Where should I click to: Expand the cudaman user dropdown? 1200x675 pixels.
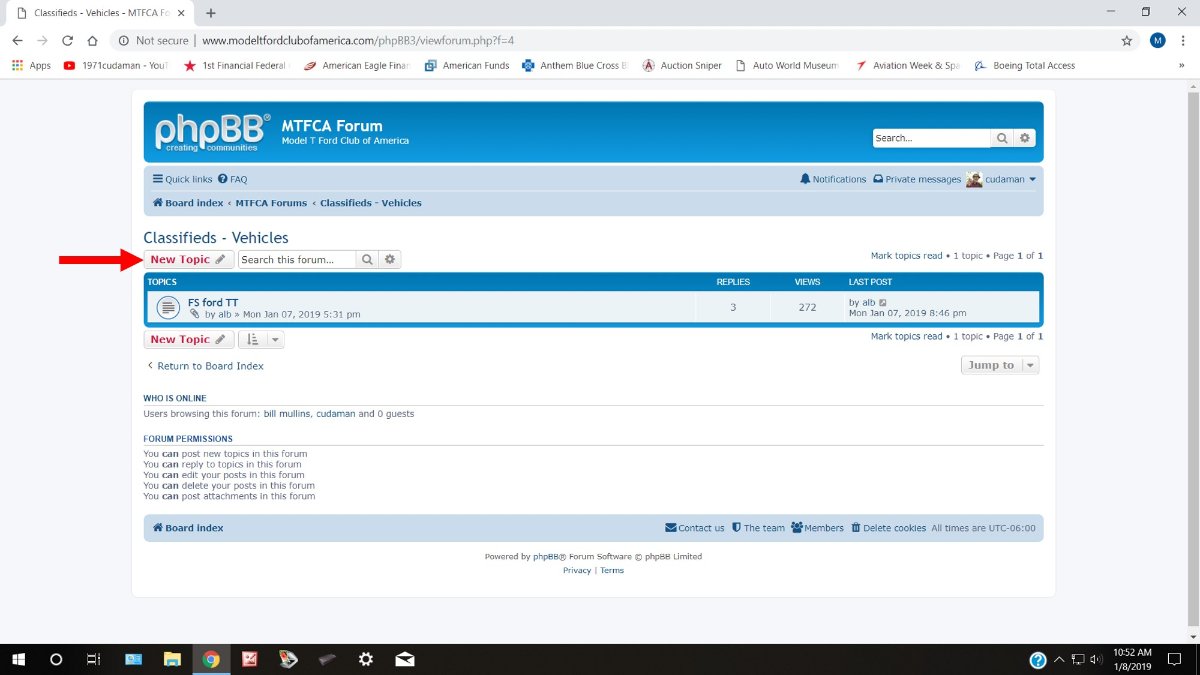click(x=1003, y=179)
